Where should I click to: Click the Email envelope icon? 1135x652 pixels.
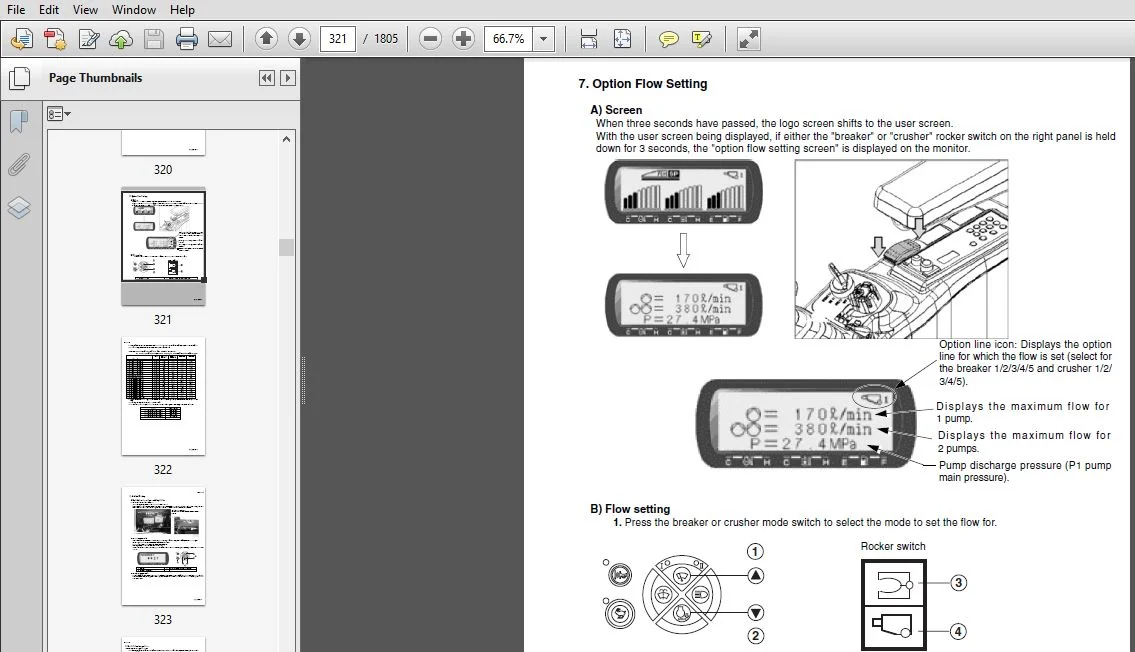point(219,38)
